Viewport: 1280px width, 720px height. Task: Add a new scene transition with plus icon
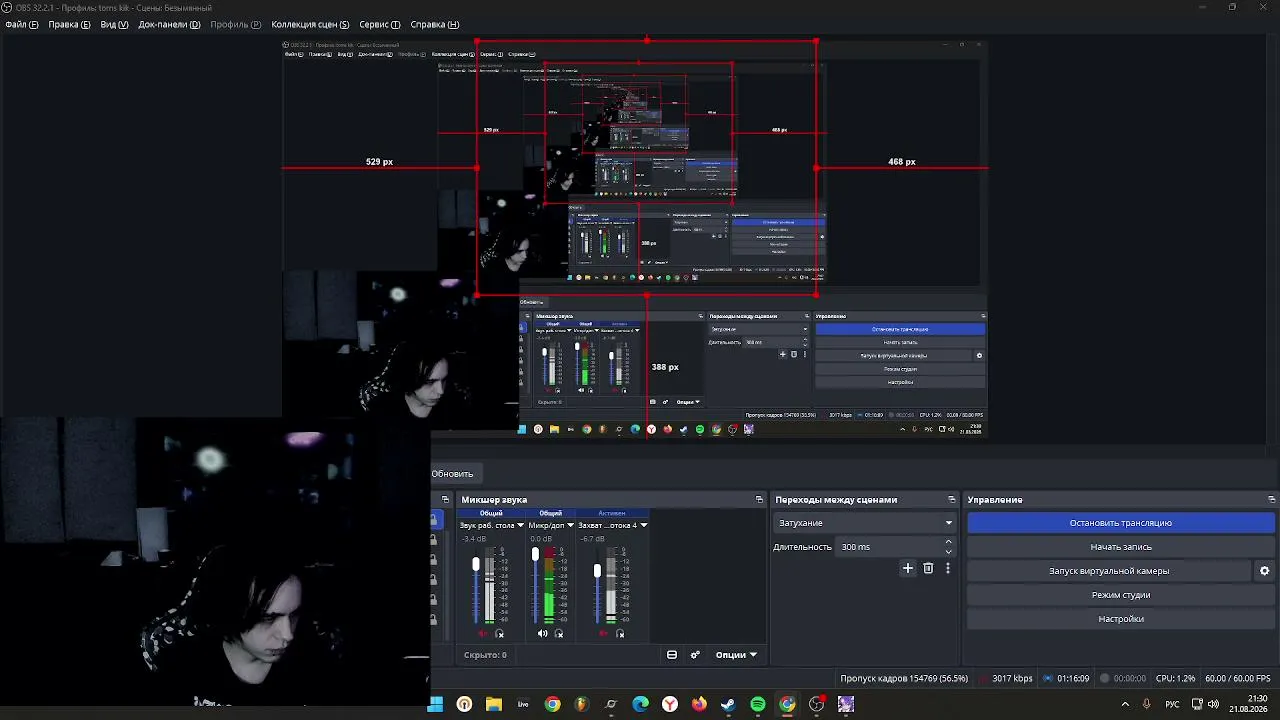908,568
